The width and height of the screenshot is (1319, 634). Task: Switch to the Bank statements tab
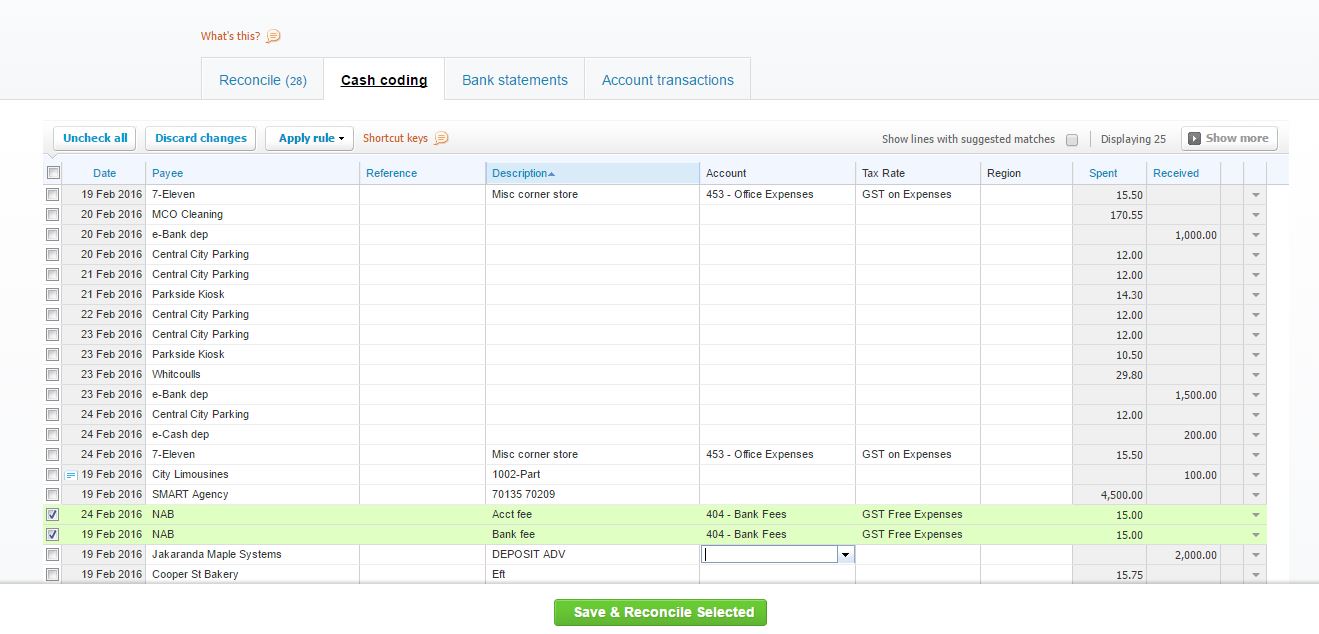(513, 78)
